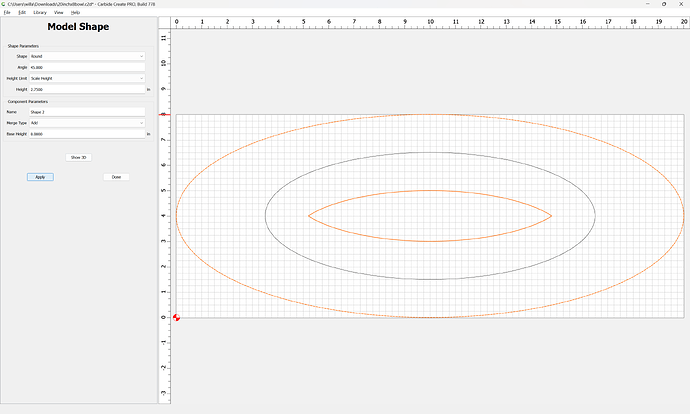Click the Carbide Create app icon in title bar
The width and height of the screenshot is (690, 414).
click(x=4, y=4)
